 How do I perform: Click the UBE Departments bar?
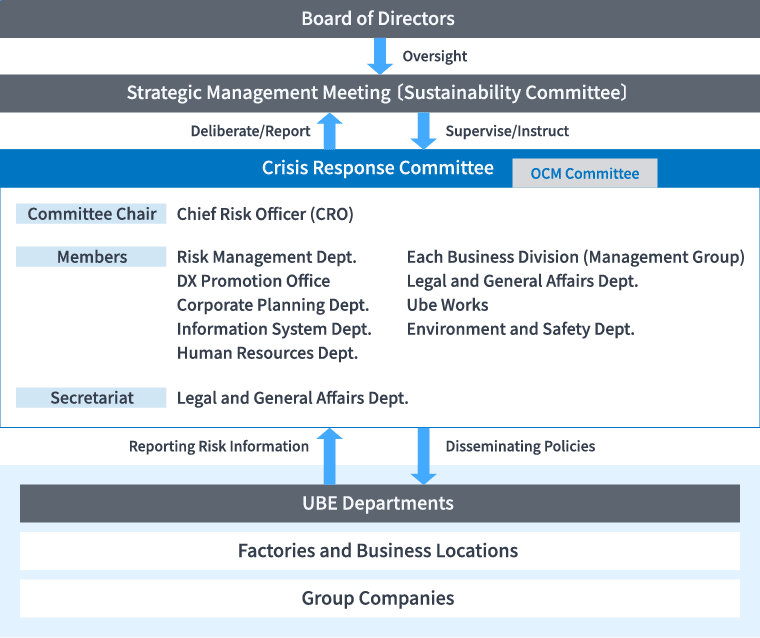380,503
